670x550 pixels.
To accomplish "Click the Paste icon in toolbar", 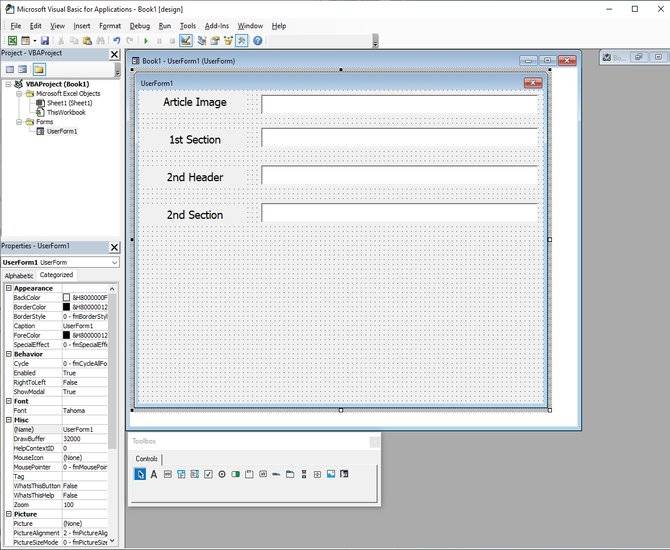I will tap(88, 41).
